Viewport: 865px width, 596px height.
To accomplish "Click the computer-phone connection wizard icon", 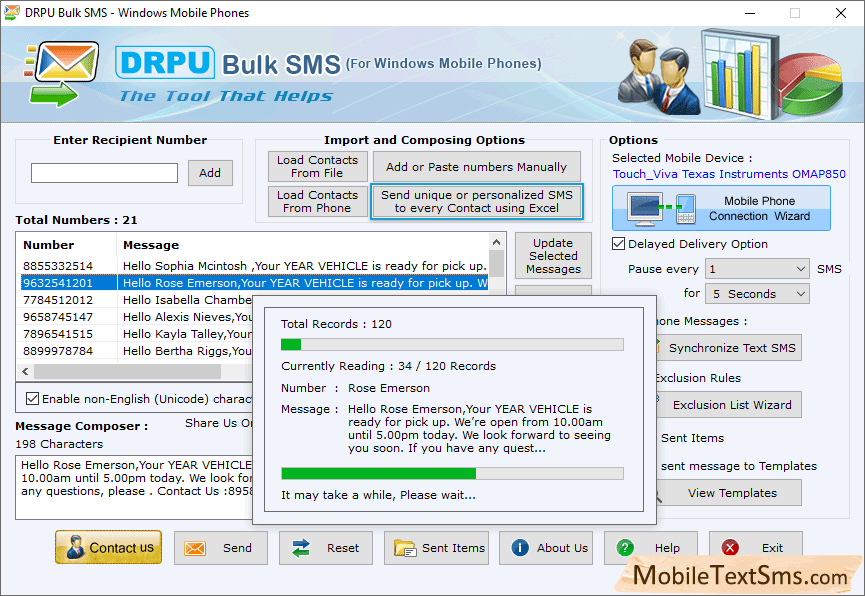I will pyautogui.click(x=662, y=209).
